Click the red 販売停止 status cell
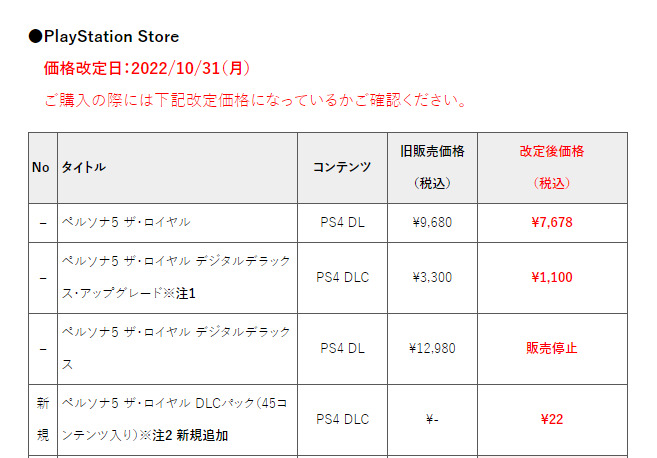Screen dimensions: 657x458 pyautogui.click(x=552, y=348)
